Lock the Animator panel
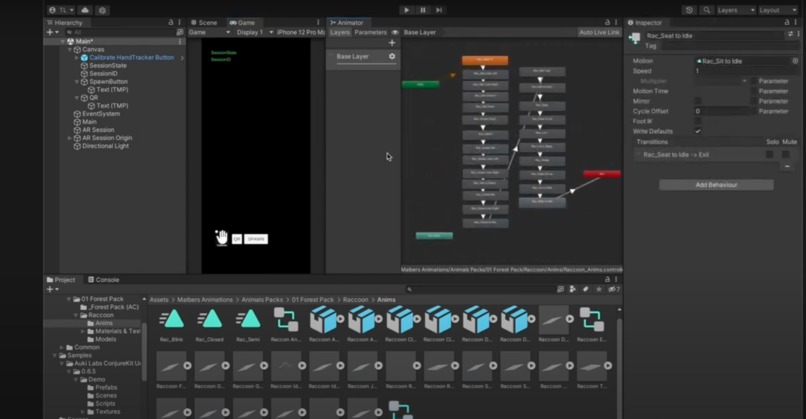The image size is (806, 419). pos(607,23)
